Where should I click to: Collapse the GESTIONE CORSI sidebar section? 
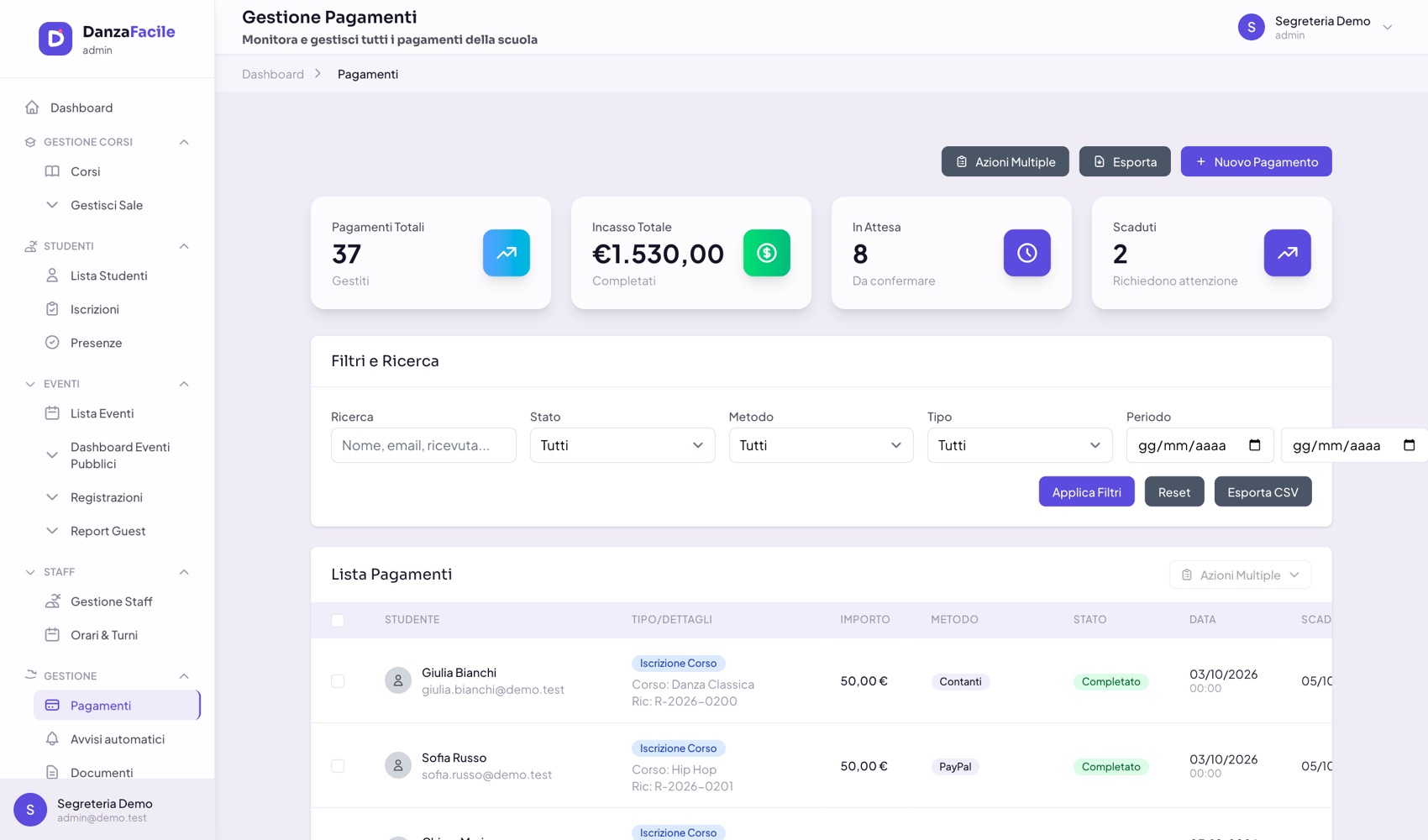tap(184, 142)
